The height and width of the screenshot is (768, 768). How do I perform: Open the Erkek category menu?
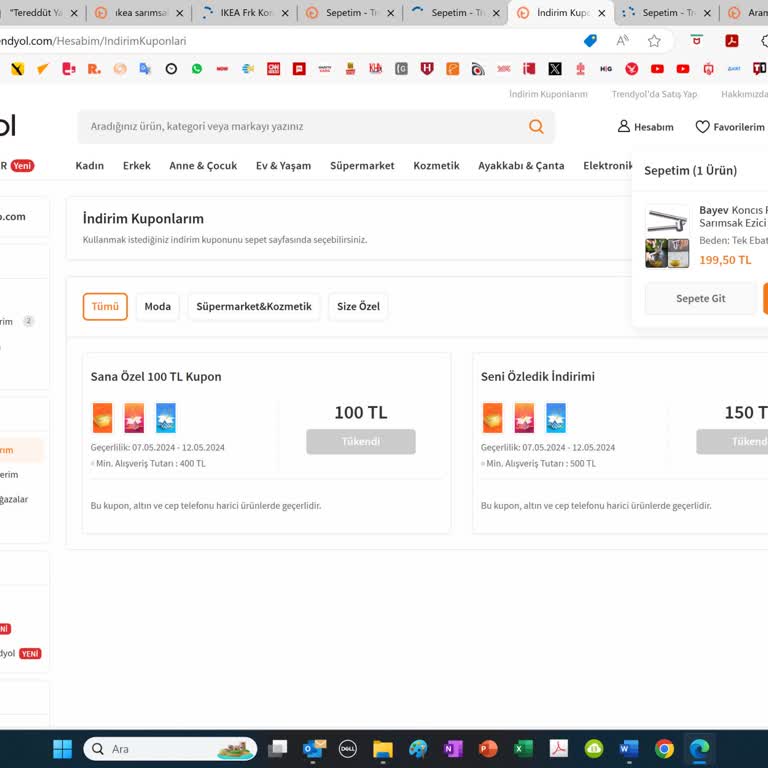137,166
